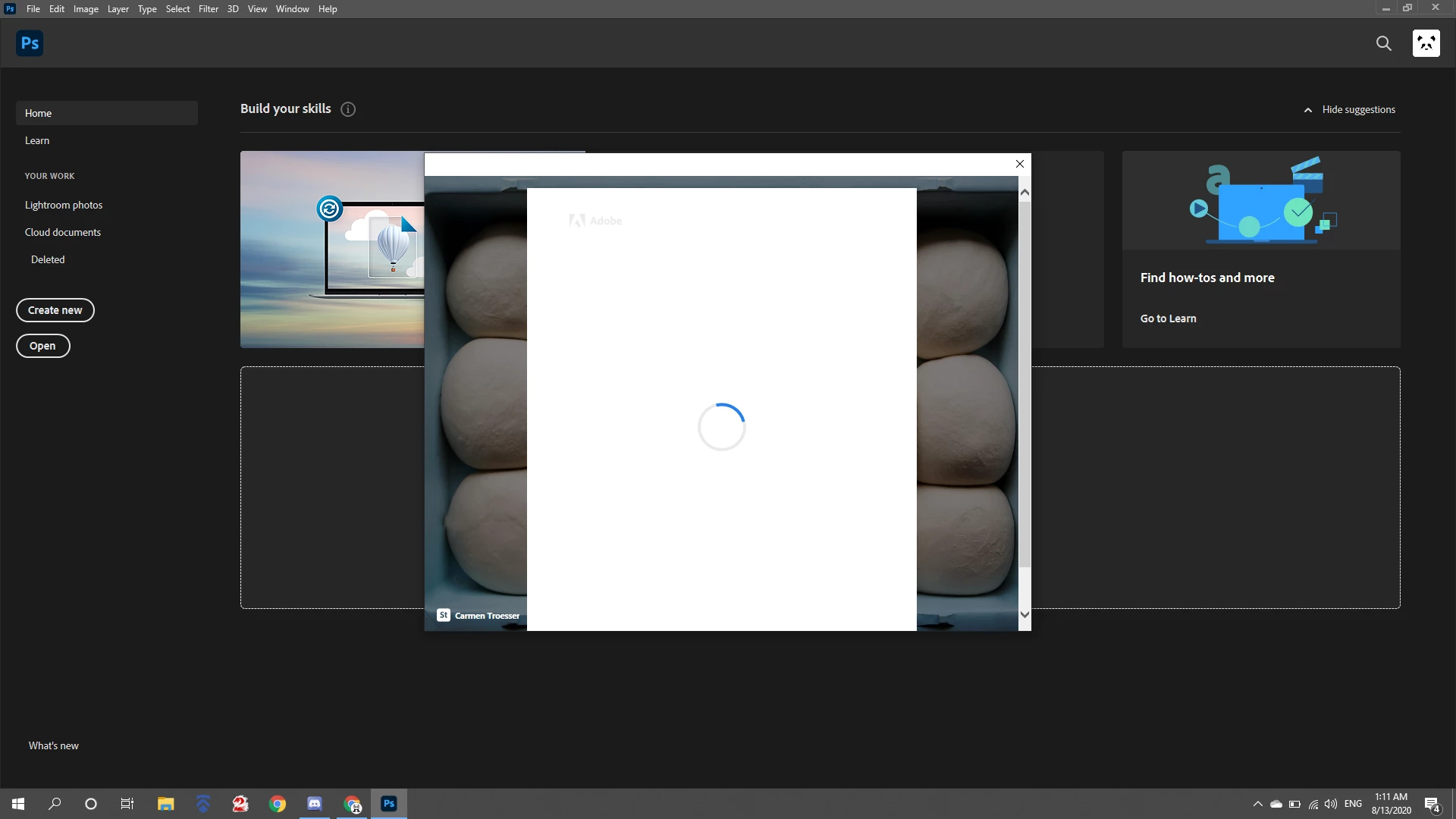Open the Window menu
Image resolution: width=1456 pixels, height=819 pixels.
[x=292, y=9]
